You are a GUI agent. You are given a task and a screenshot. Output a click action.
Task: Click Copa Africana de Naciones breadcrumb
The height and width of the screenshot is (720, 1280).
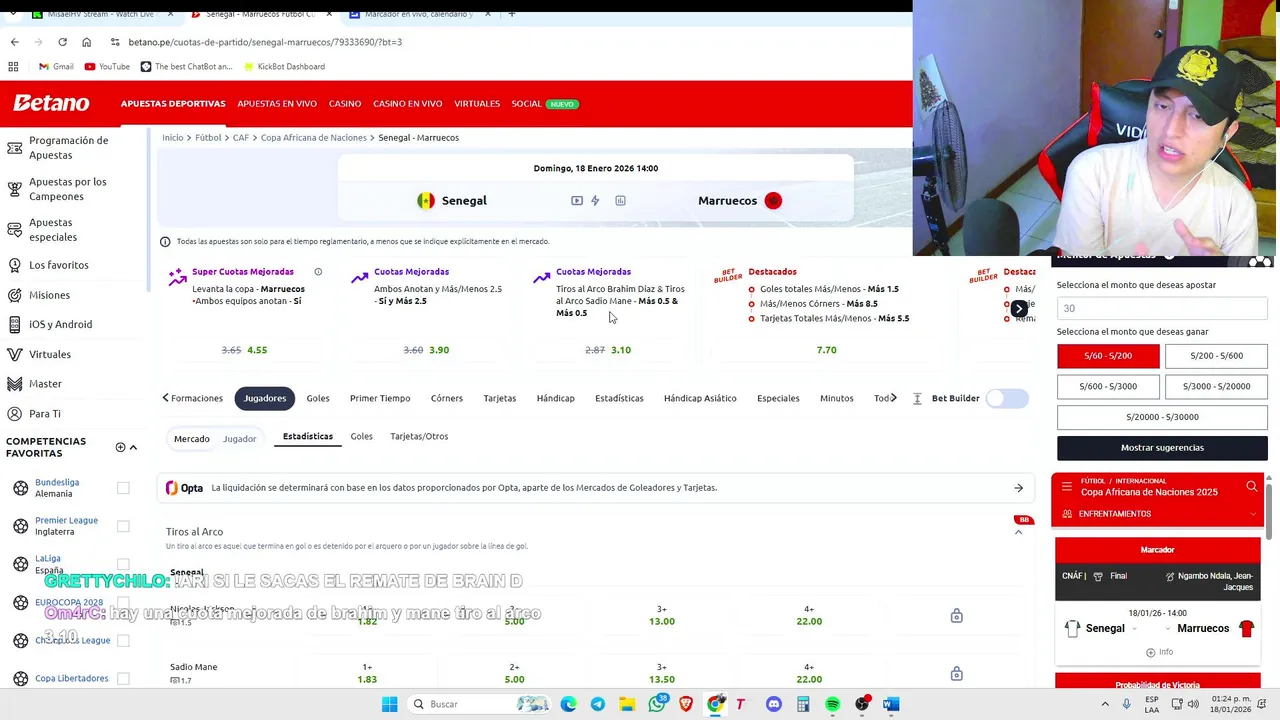click(314, 138)
